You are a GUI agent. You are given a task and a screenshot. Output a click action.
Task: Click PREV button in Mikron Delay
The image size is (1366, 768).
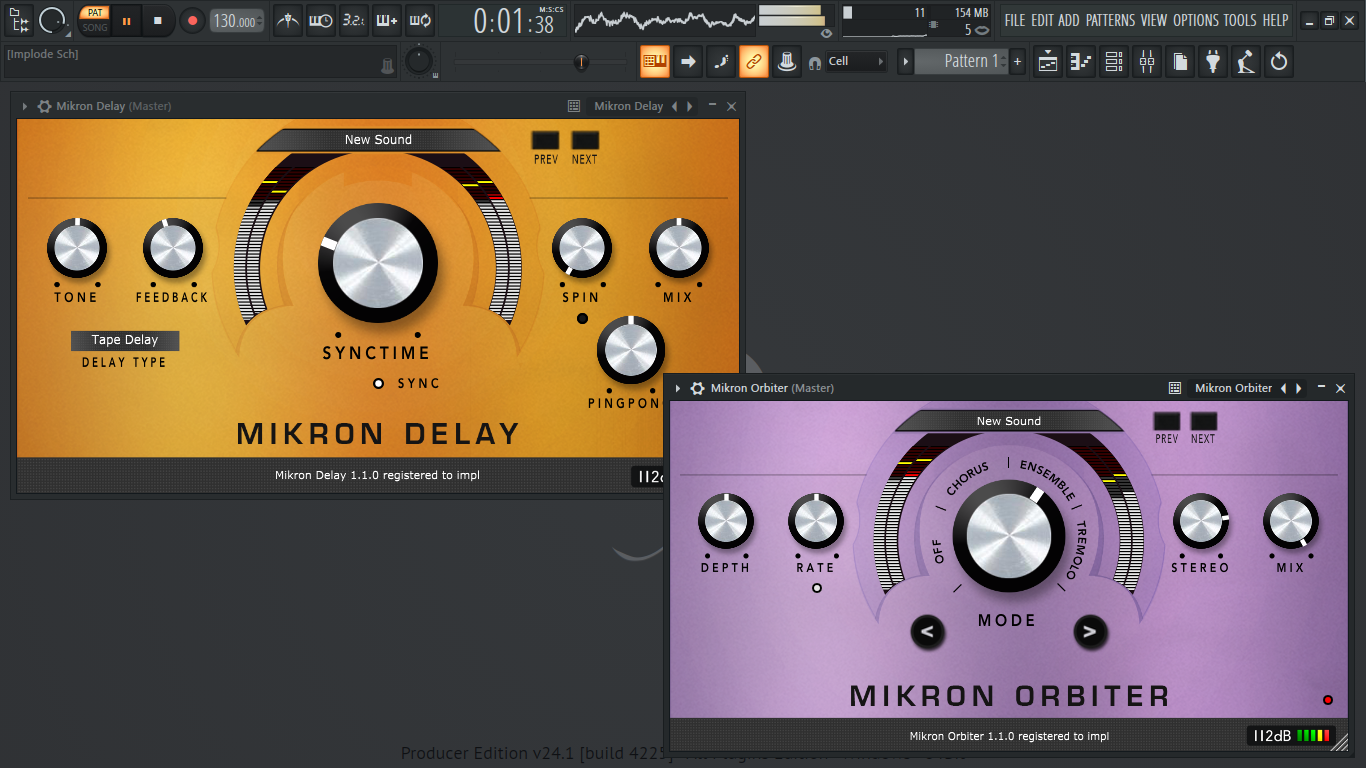click(546, 141)
